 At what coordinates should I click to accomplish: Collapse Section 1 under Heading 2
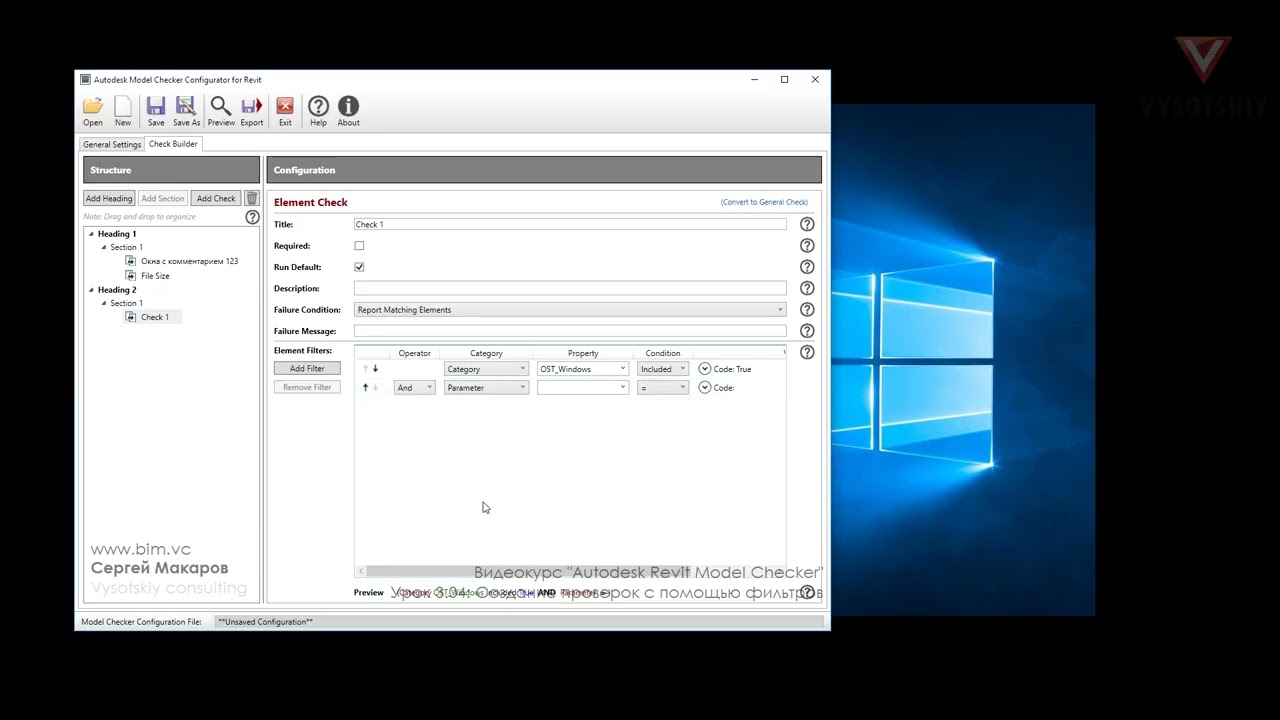(x=103, y=303)
